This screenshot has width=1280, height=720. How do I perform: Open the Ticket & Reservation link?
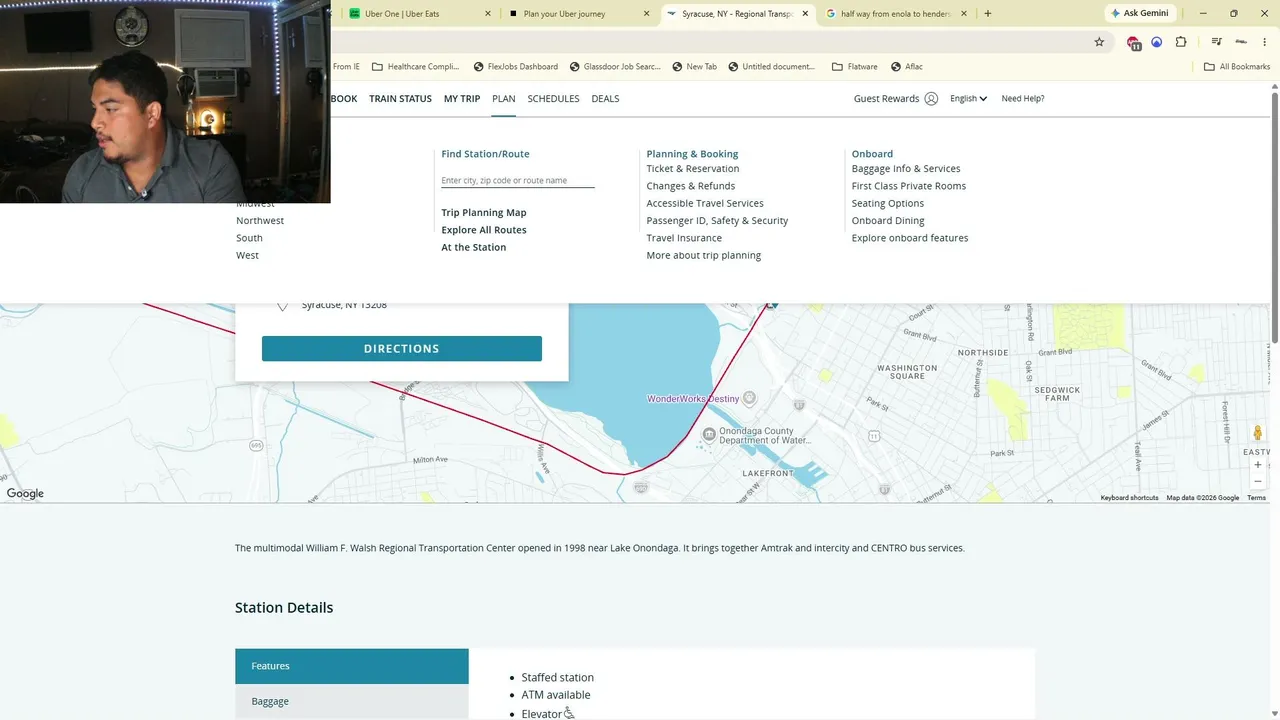(x=693, y=169)
